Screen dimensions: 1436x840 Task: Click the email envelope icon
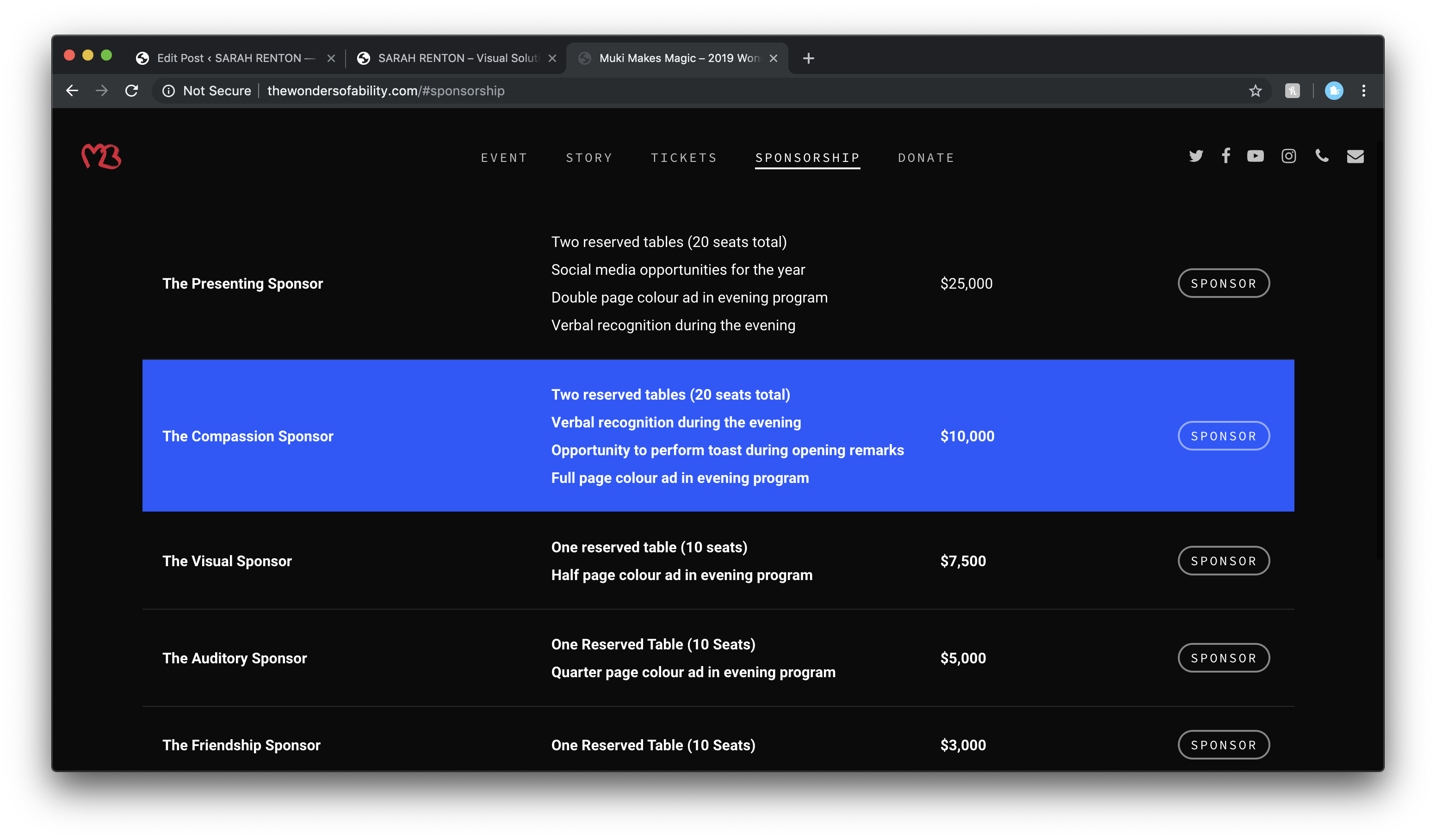[x=1355, y=156]
